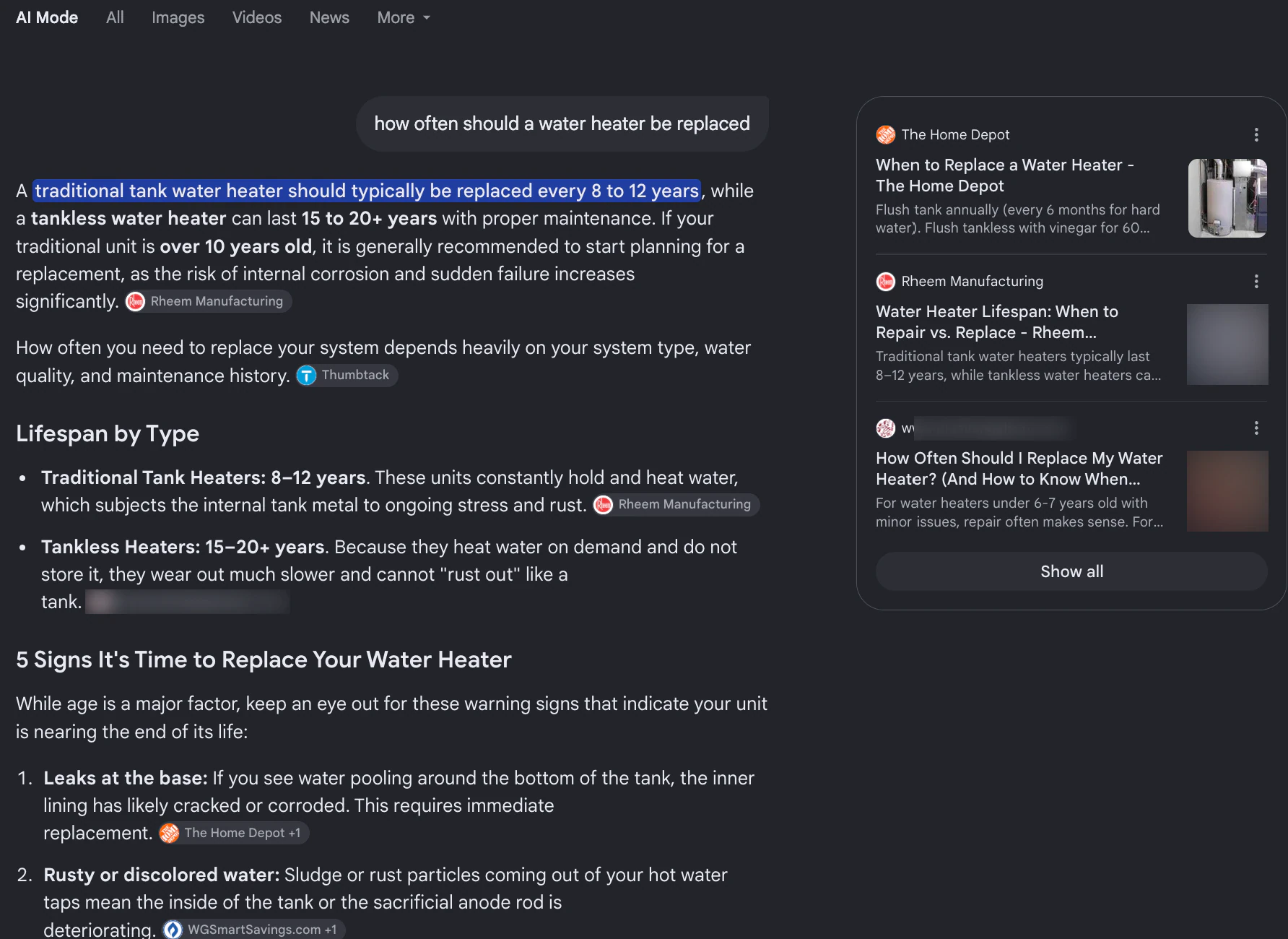Image resolution: width=1288 pixels, height=939 pixels.
Task: Open 'Water Heater Lifespan: When to Repair' article
Action: coord(997,322)
